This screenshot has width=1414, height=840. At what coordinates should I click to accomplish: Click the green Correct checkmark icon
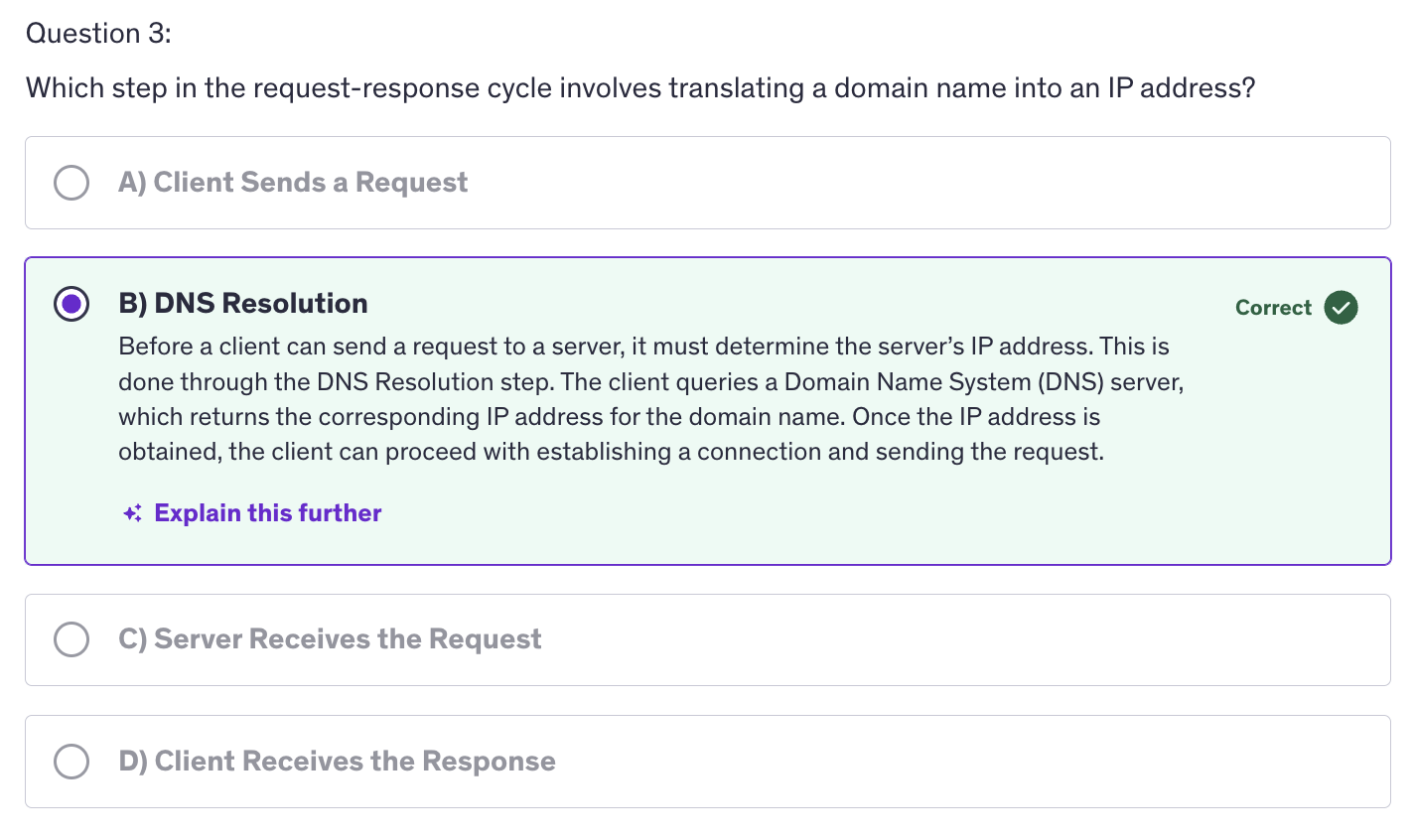[1341, 308]
